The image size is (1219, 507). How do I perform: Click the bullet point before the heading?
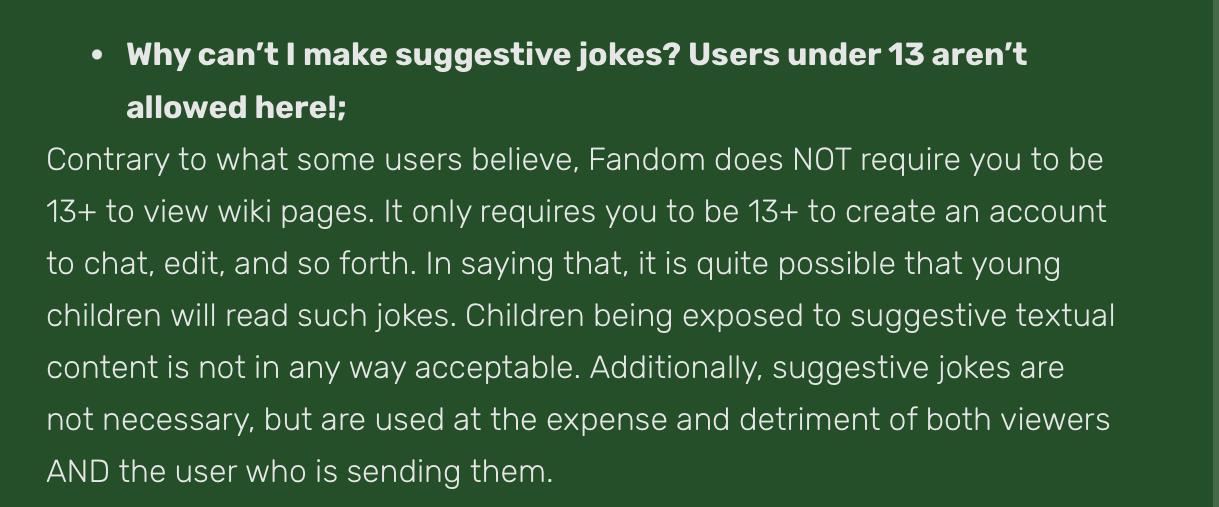click(x=97, y=56)
